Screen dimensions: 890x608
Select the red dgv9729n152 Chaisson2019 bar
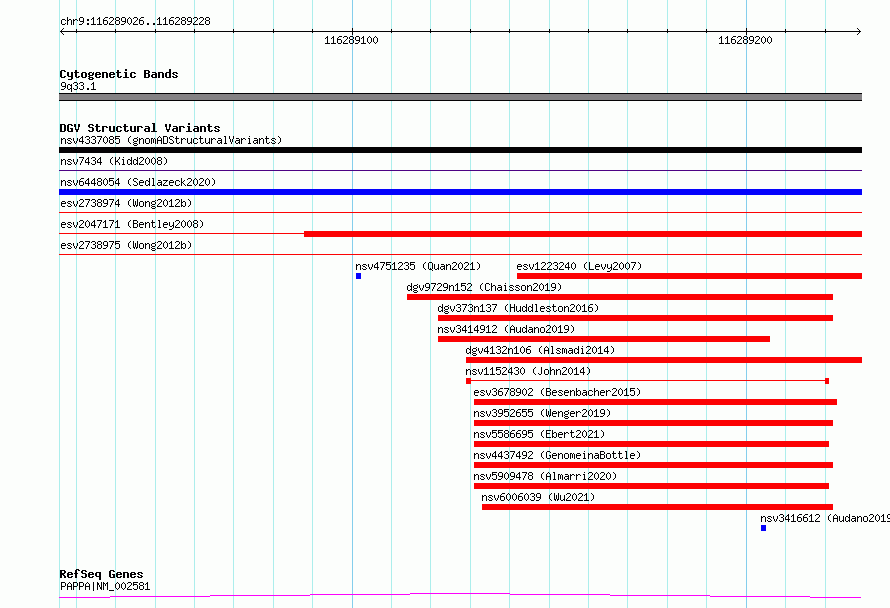(620, 297)
